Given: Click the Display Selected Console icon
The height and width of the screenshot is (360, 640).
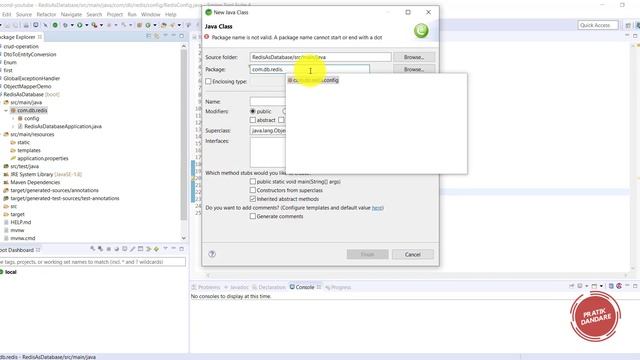Looking at the screenshot, I should (580, 286).
